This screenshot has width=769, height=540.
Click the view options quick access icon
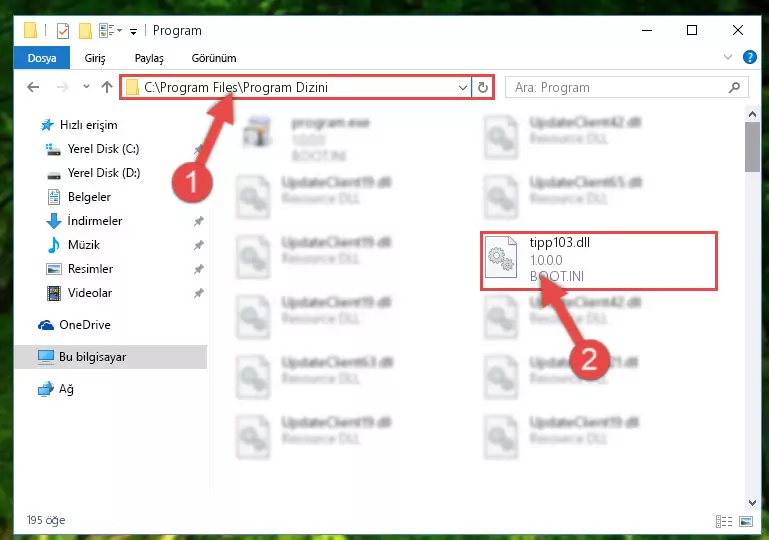point(110,30)
